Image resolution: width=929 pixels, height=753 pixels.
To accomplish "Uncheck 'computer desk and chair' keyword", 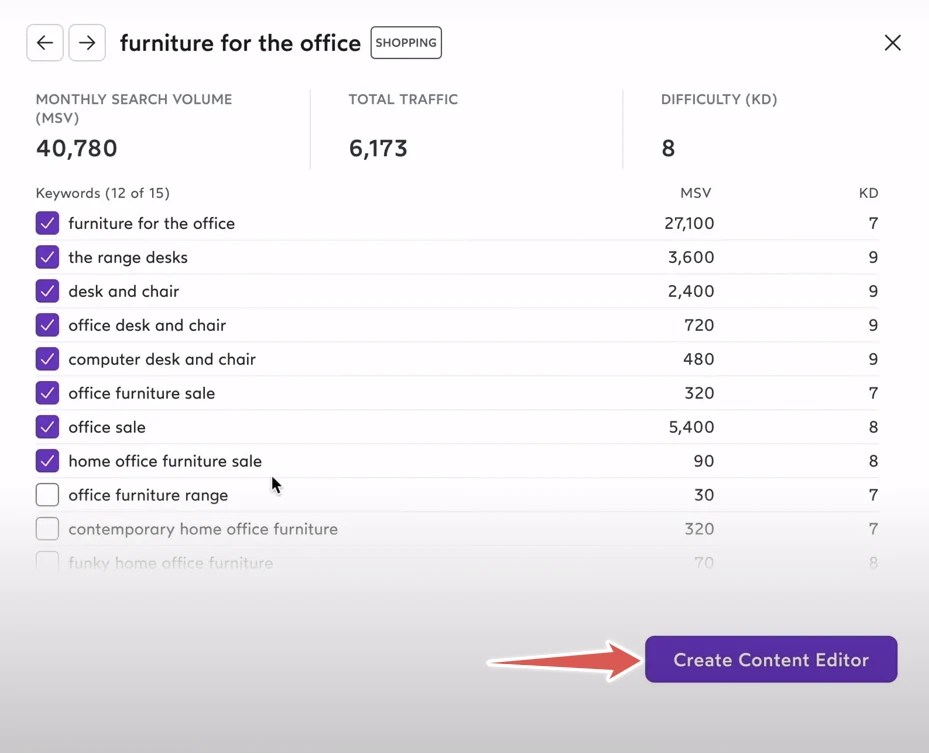I will coord(47,359).
